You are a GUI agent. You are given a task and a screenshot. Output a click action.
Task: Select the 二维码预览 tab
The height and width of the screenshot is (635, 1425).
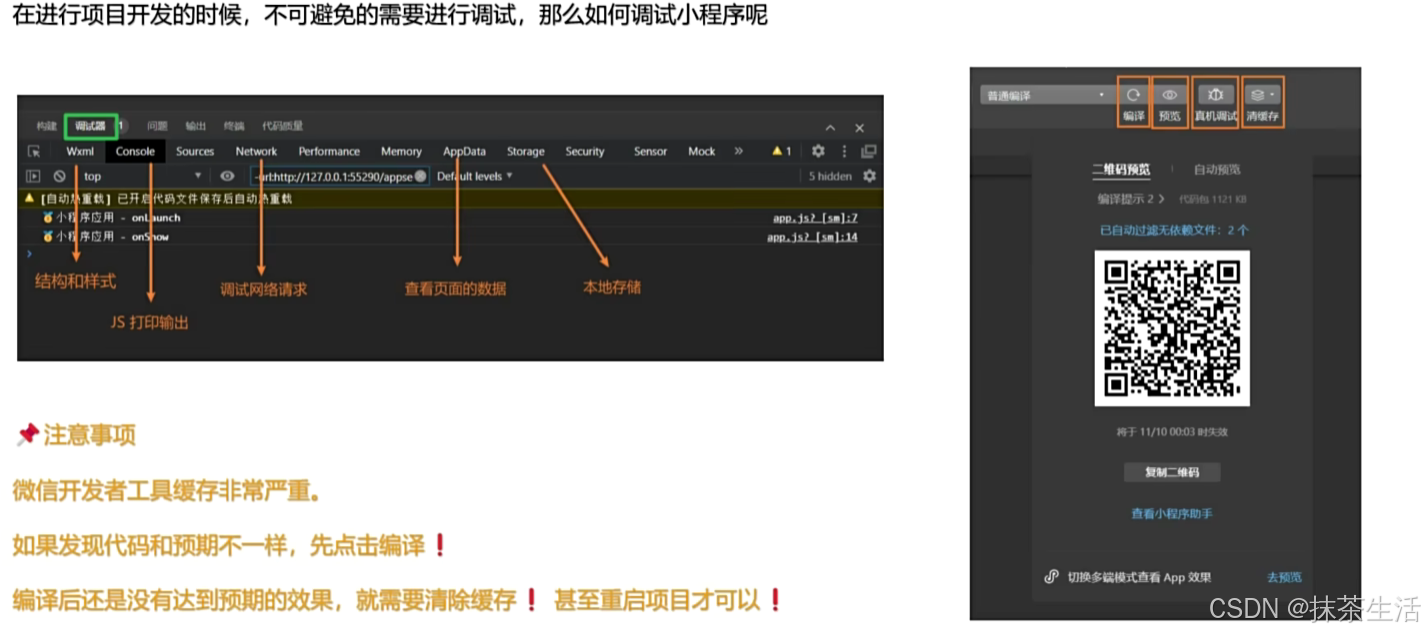[x=1121, y=169]
